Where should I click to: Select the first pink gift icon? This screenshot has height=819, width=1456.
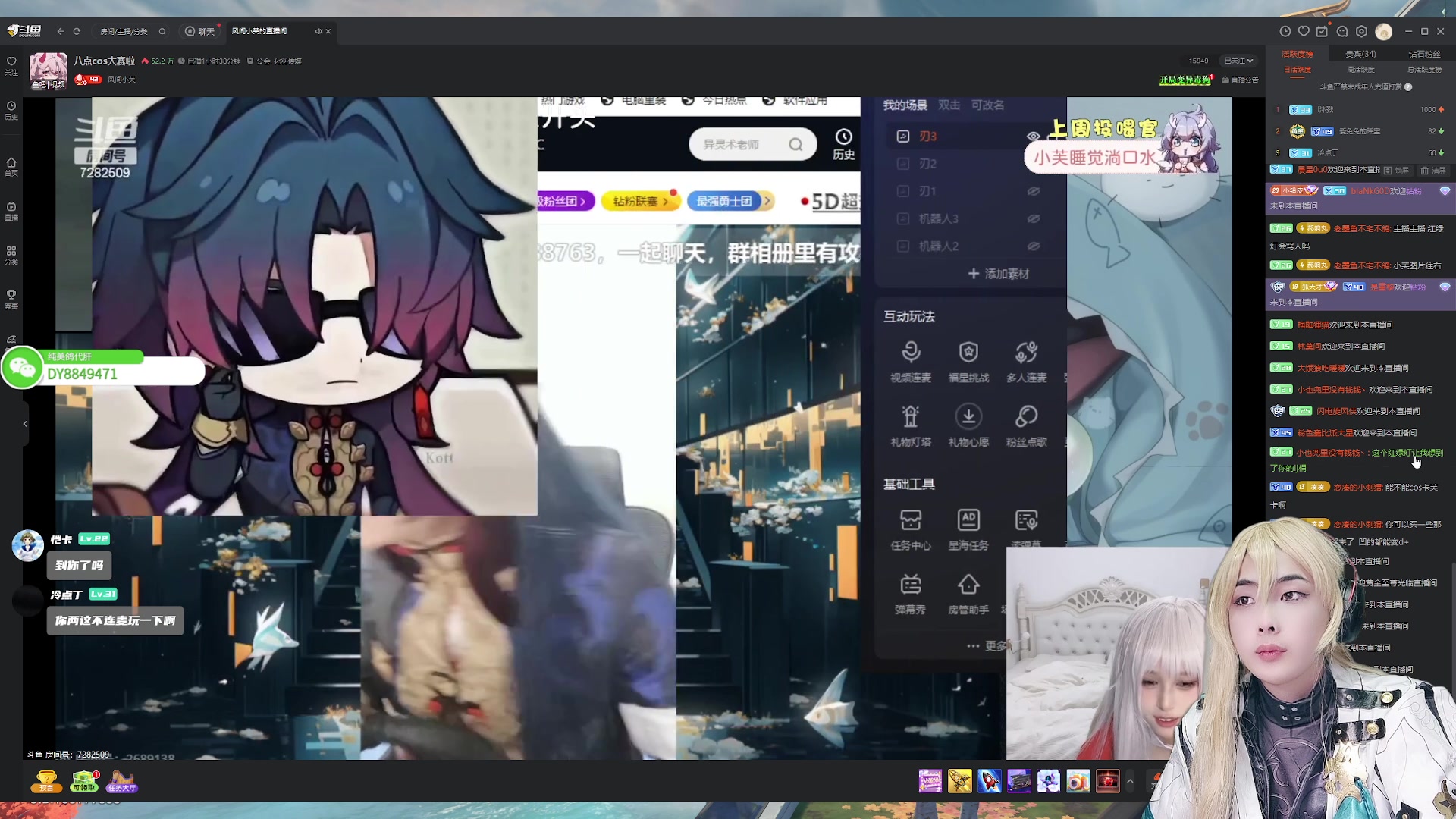coord(930,780)
